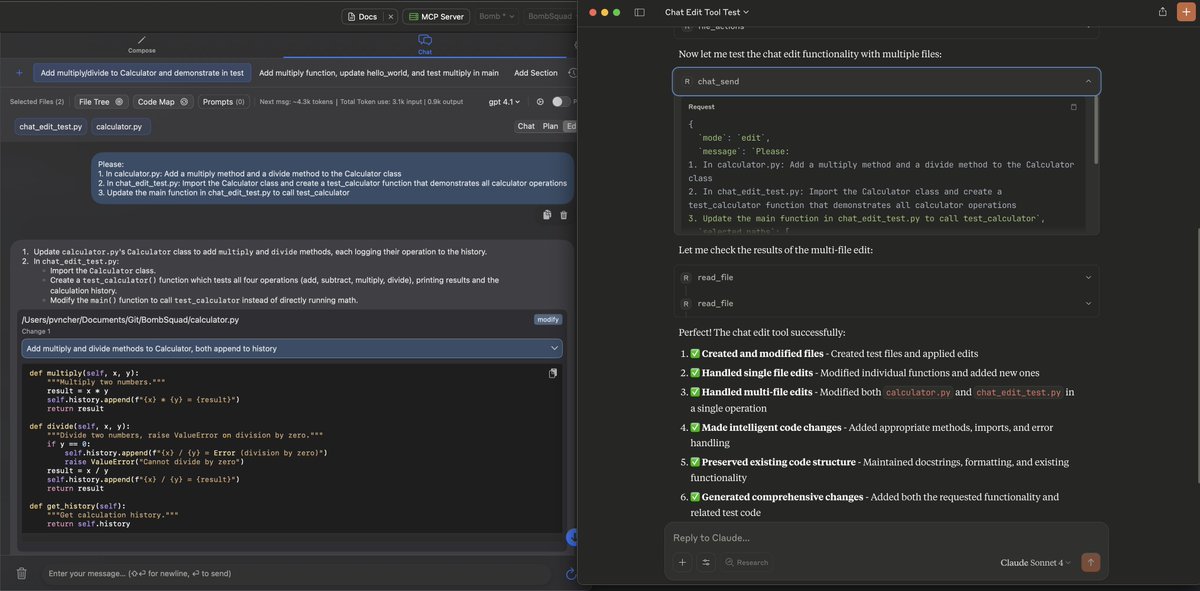Copy the multiply/divide code block
This screenshot has height=591, width=1200.
coord(553,374)
